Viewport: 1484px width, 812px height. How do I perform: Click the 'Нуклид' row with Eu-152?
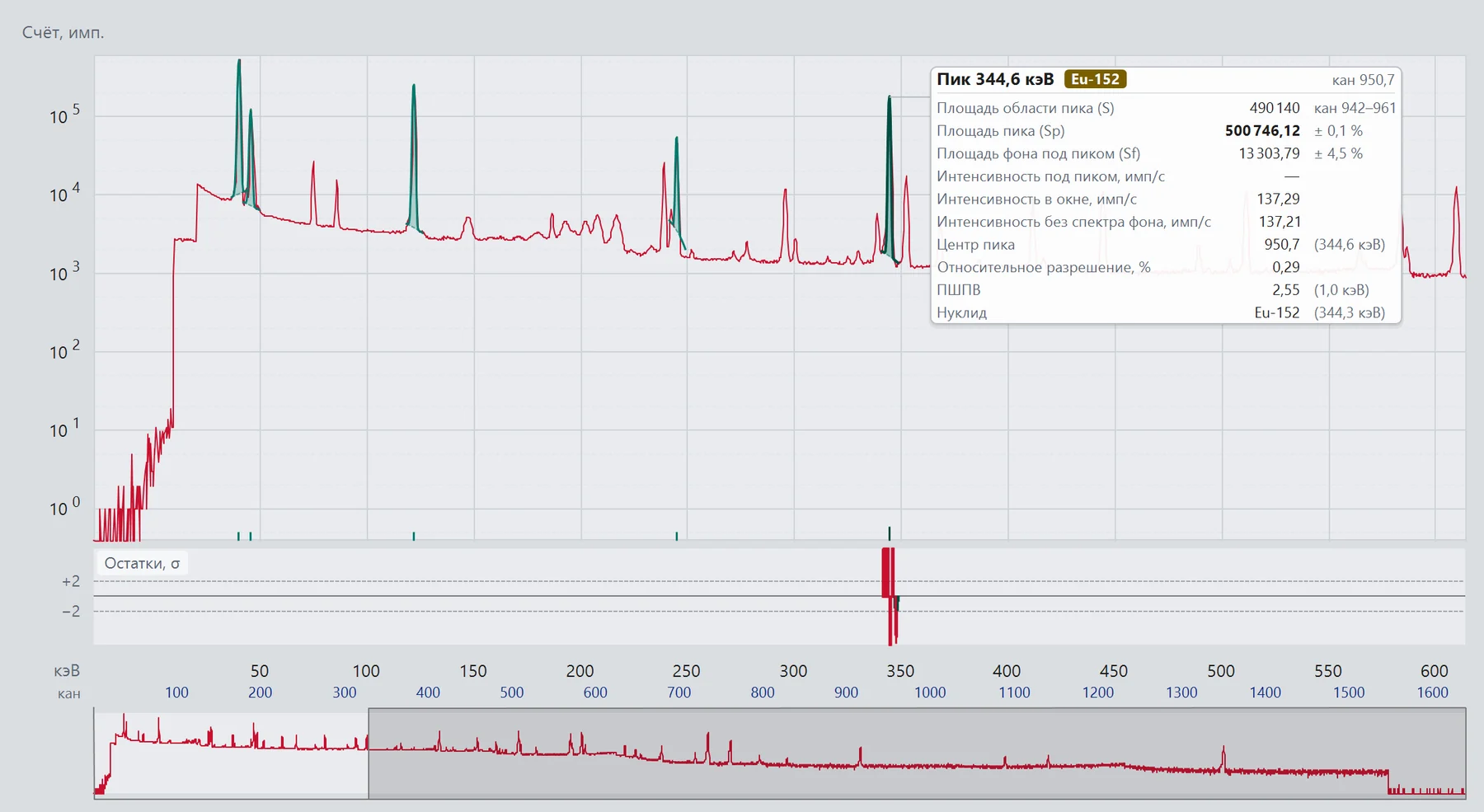[x=1166, y=312]
